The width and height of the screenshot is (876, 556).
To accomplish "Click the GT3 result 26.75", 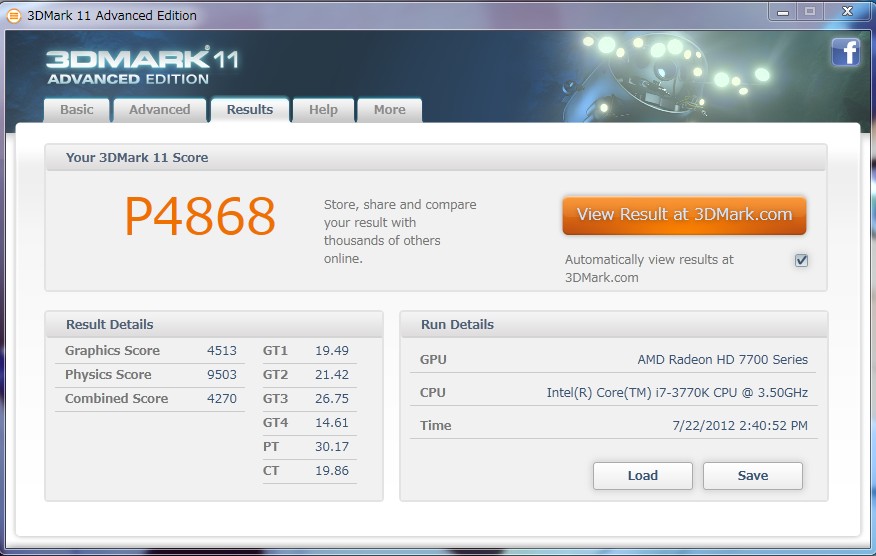I will click(332, 398).
